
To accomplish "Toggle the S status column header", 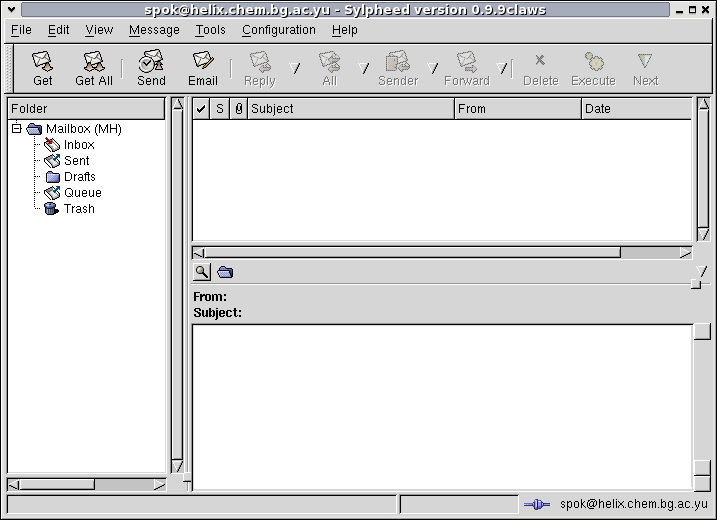I will click(x=220, y=109).
